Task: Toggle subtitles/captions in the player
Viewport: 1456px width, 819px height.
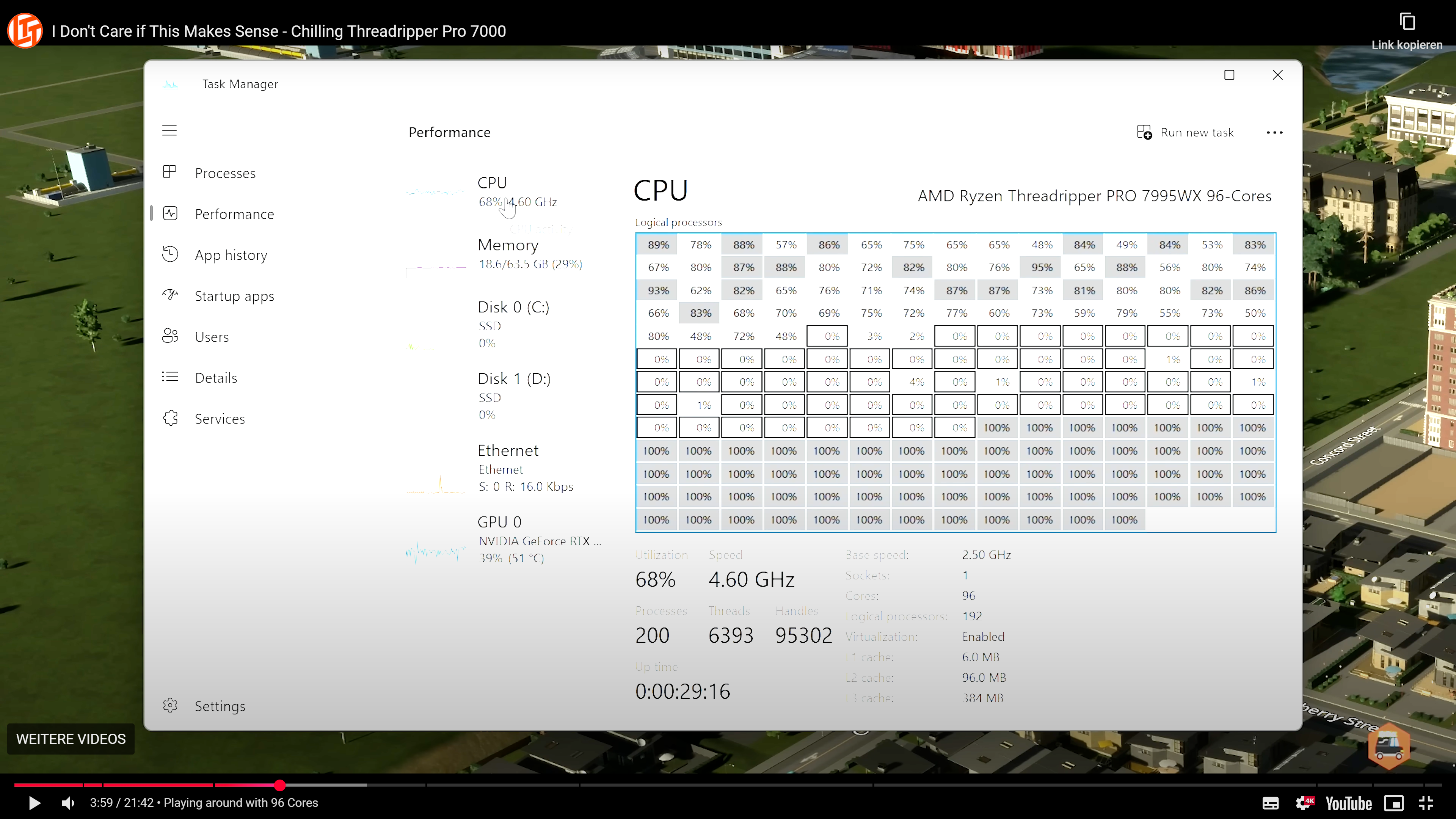Action: [x=1270, y=803]
